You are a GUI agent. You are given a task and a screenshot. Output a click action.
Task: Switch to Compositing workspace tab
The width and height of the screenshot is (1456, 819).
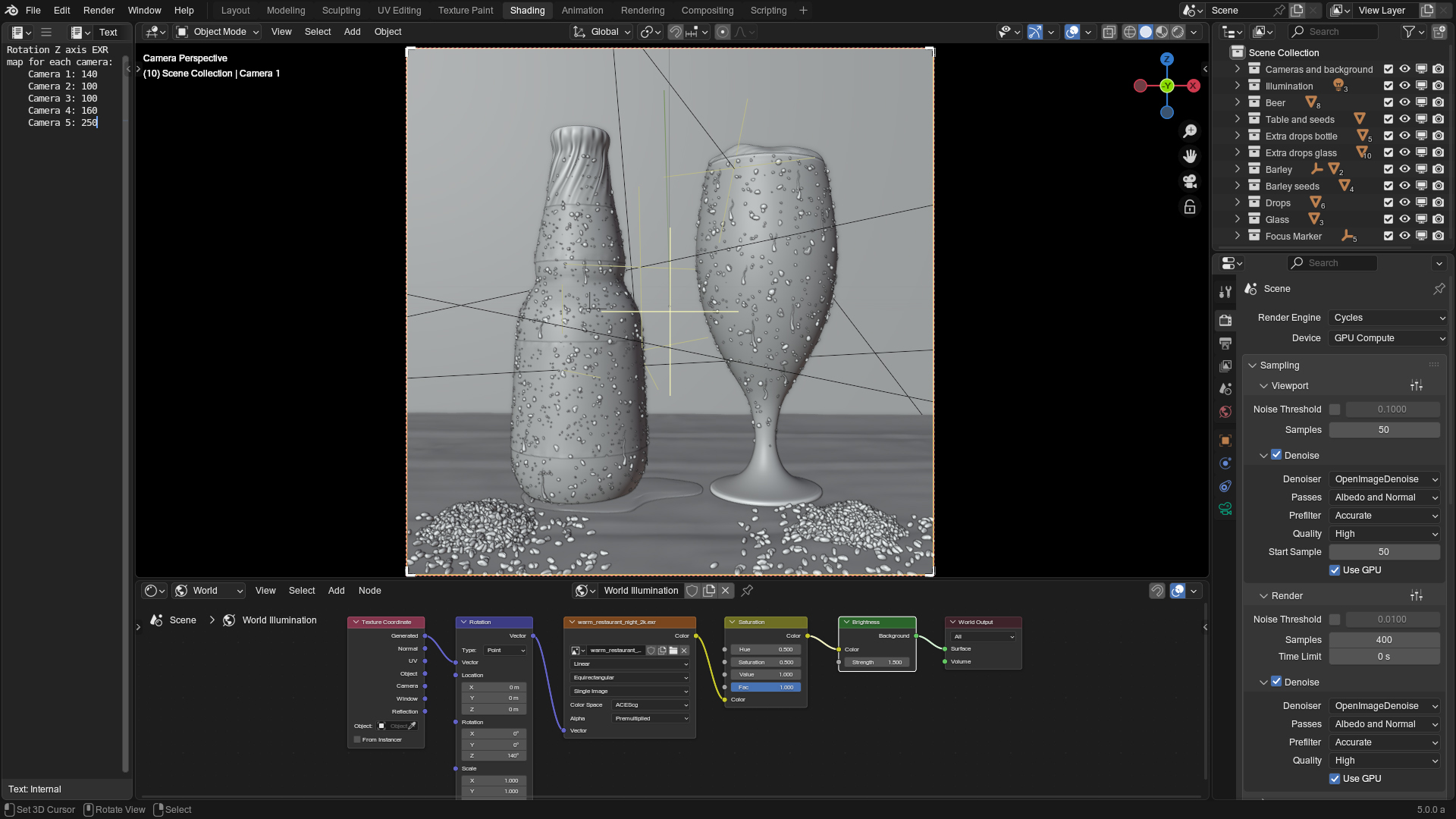pos(707,11)
